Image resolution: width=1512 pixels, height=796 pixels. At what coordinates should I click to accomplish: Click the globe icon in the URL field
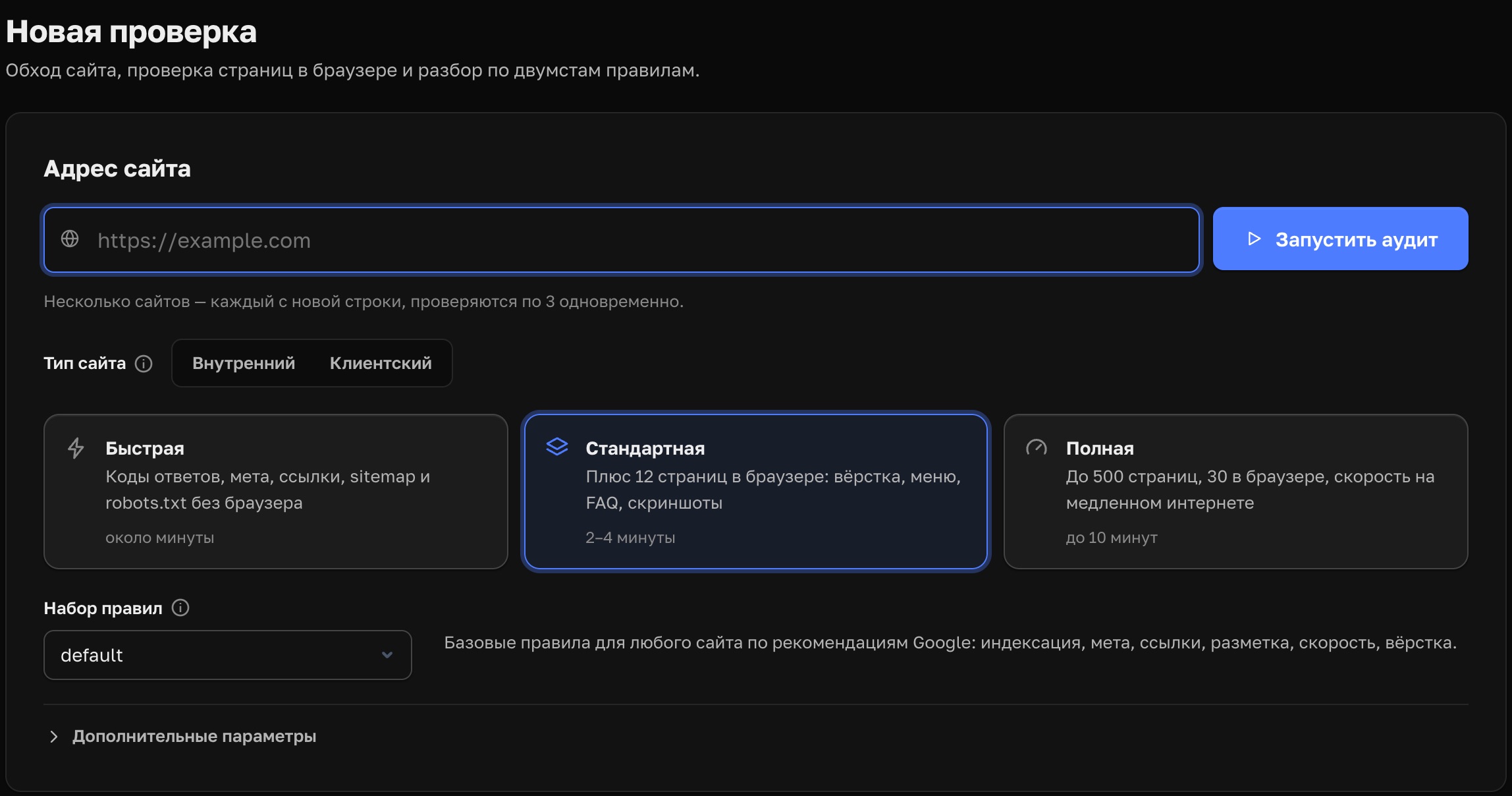pos(70,239)
